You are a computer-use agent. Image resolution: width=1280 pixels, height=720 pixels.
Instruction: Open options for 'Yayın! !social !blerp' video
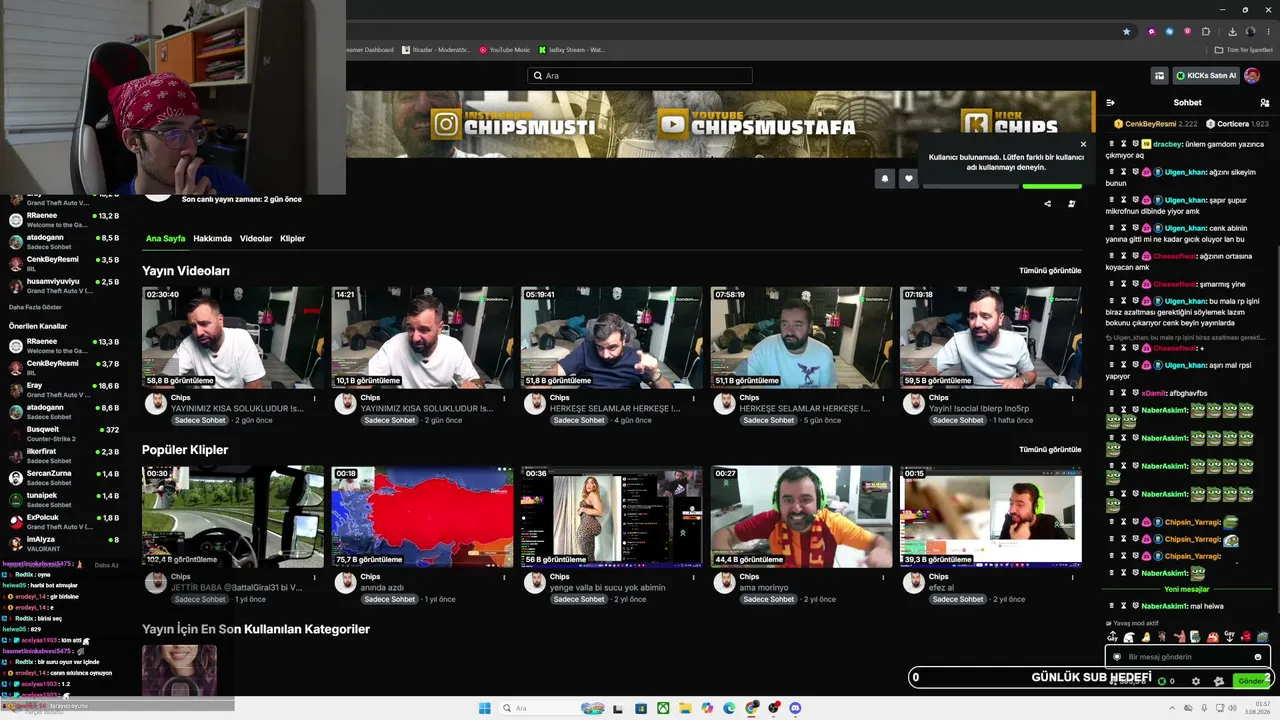click(1073, 398)
